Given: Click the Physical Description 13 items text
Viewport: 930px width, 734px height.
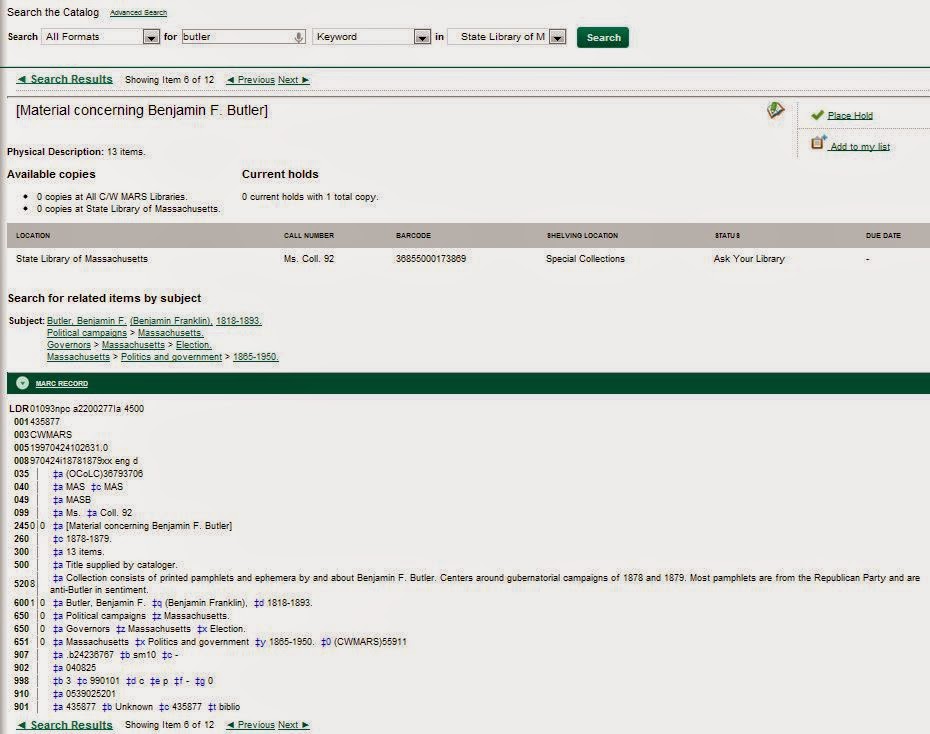Looking at the screenshot, I should click(76, 152).
